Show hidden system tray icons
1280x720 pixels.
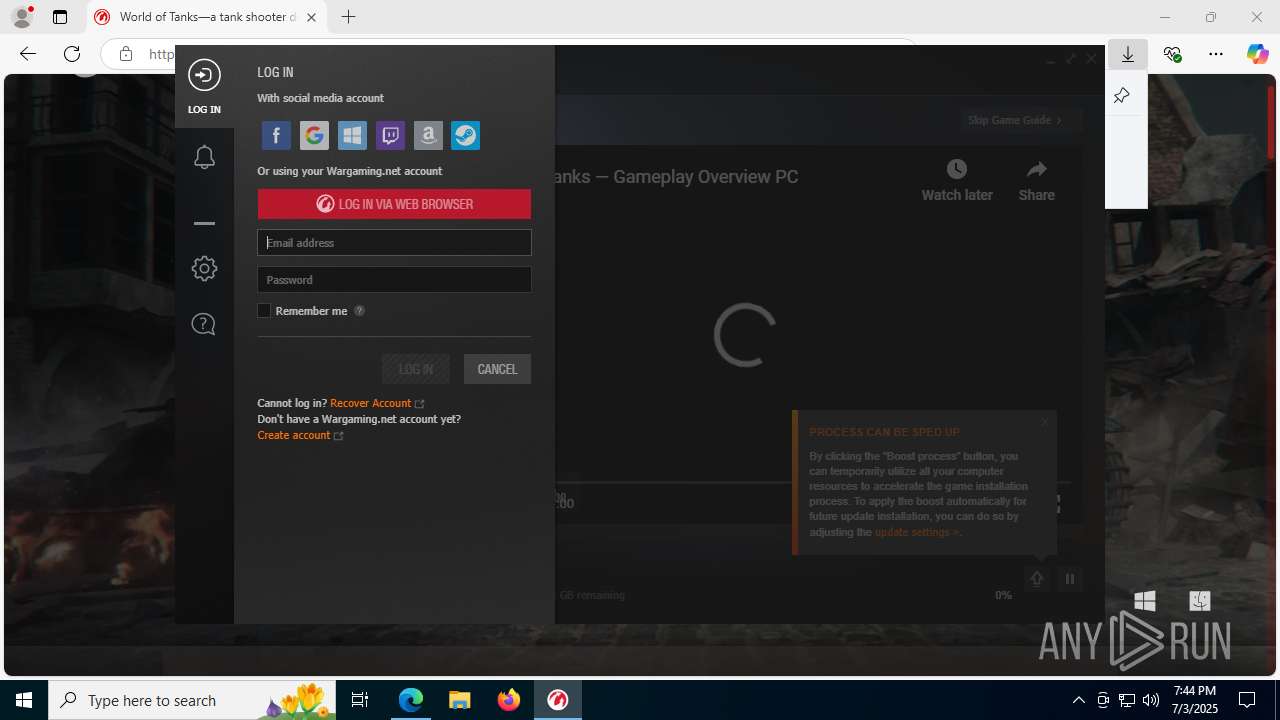[1078, 700]
